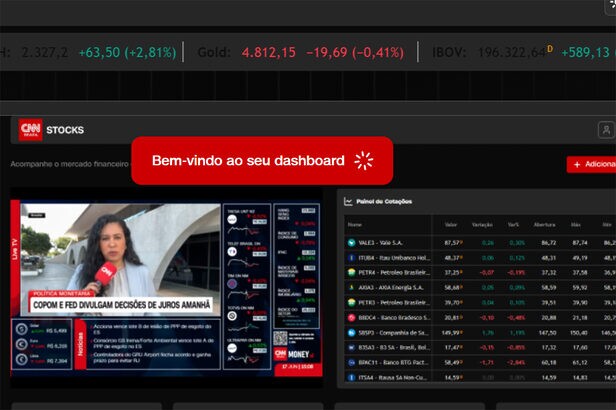Select the 'ITUB4 - Itau Unibanco Hol...' row name

click(x=394, y=258)
